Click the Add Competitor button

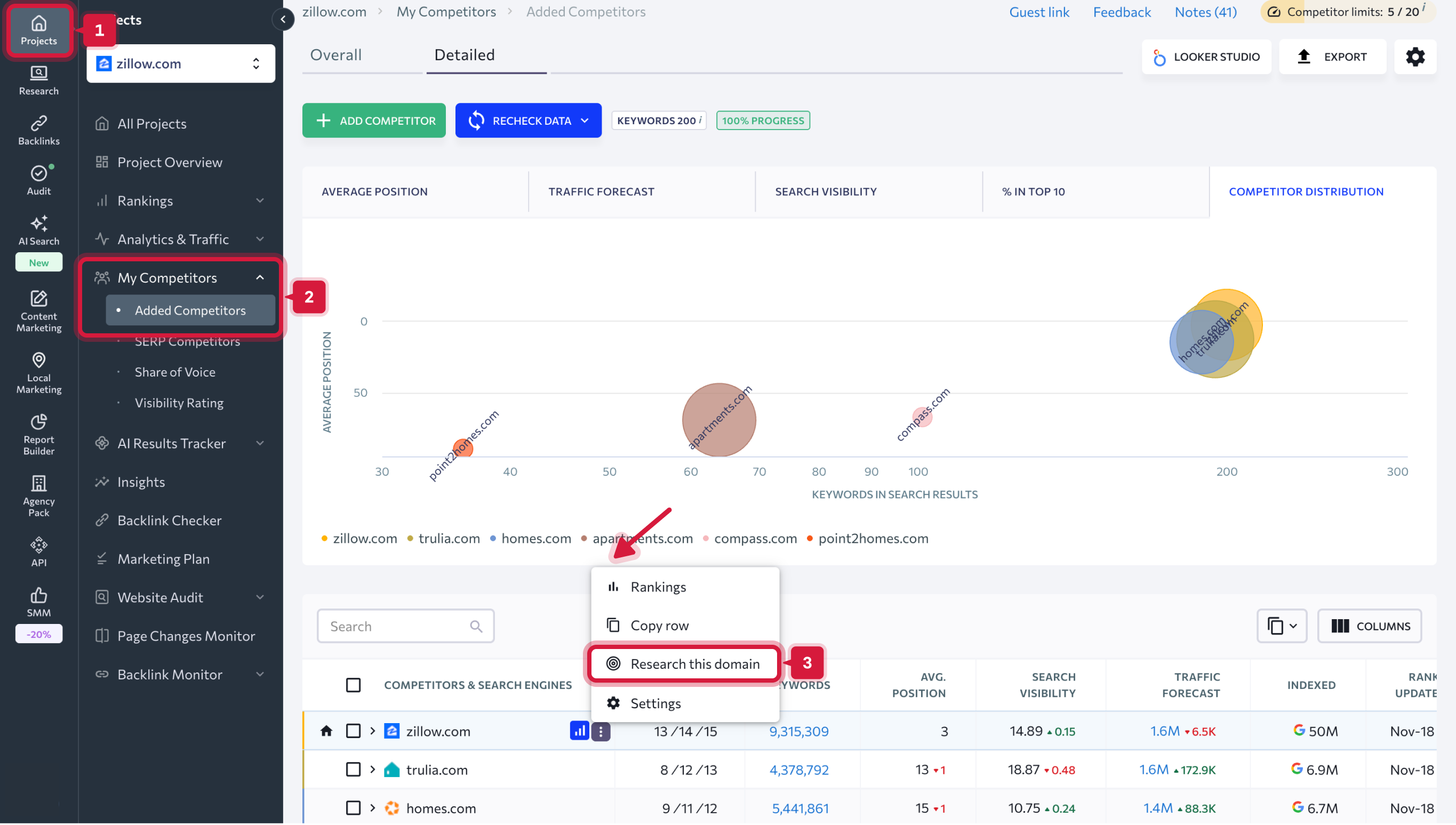[374, 121]
